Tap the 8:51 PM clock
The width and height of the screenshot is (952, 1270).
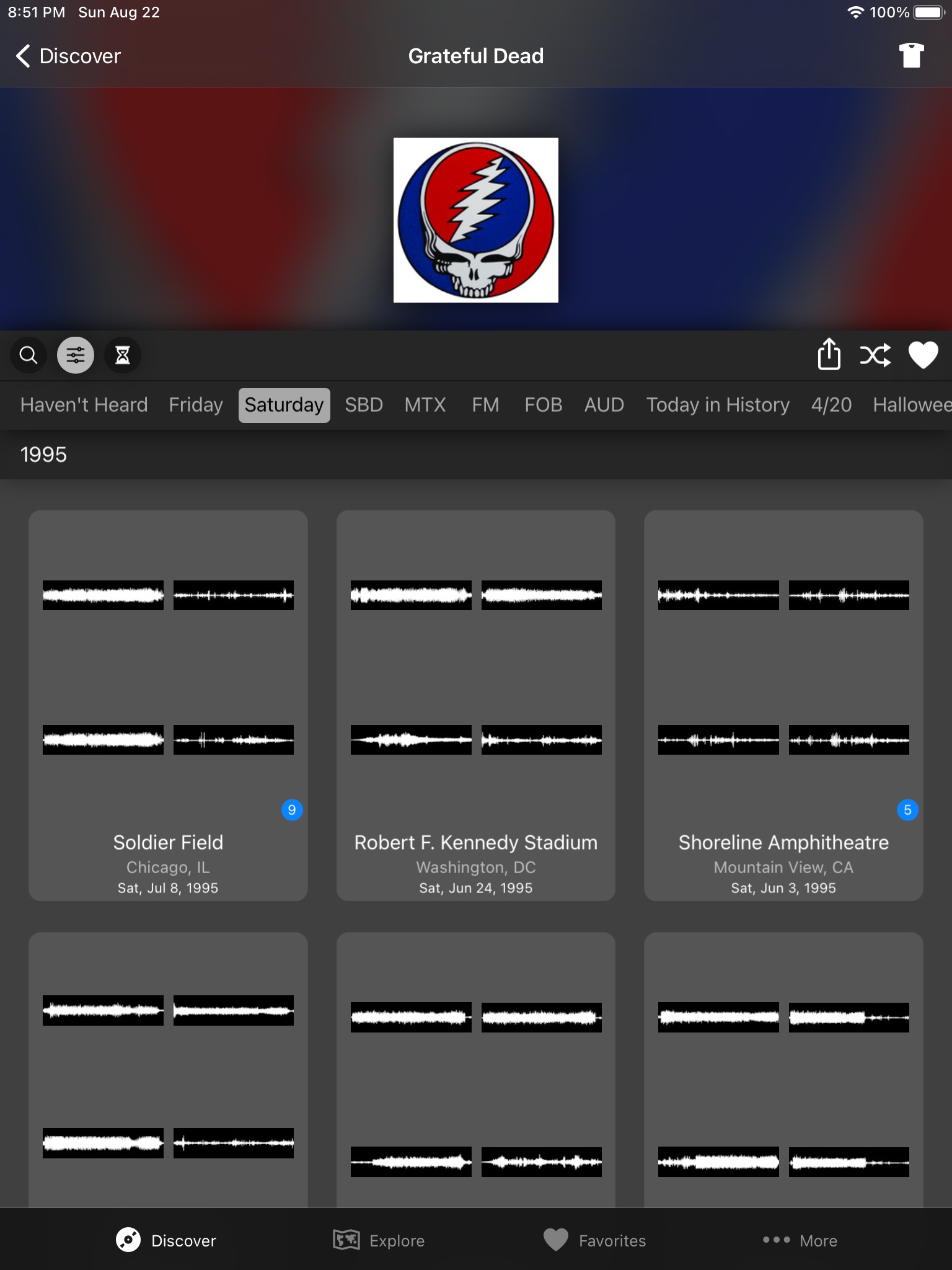click(x=37, y=12)
